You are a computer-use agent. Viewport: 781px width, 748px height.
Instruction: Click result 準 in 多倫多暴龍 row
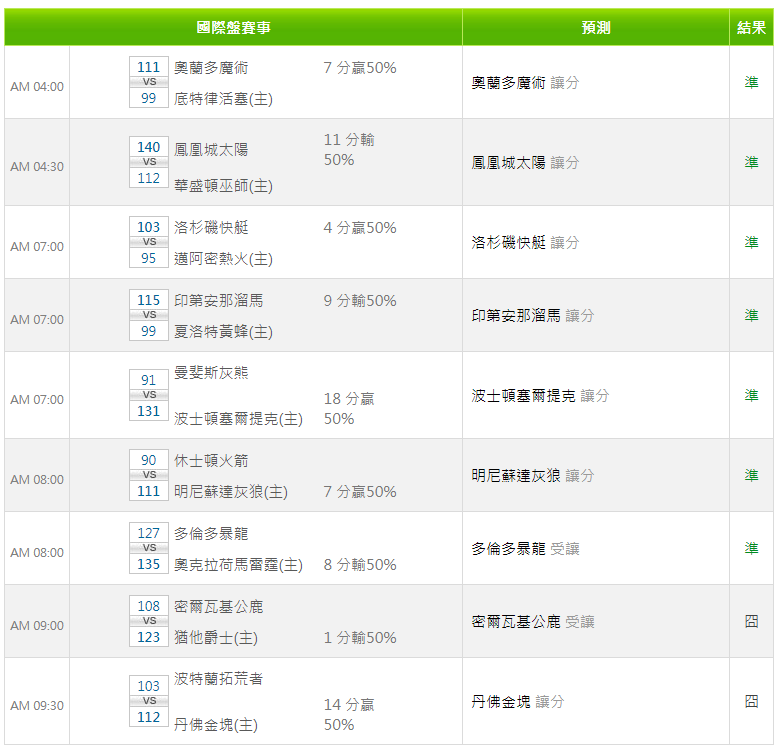[x=751, y=548]
